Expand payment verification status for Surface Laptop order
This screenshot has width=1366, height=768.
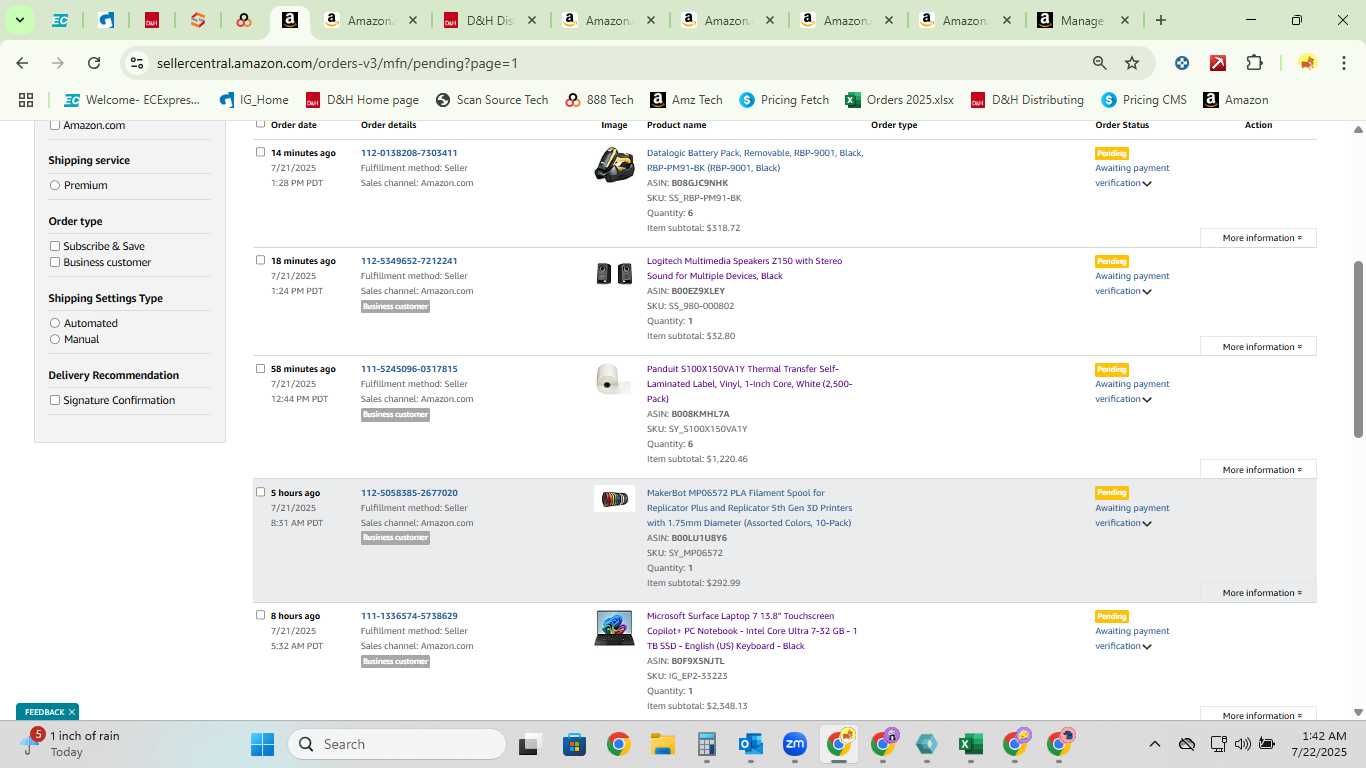pos(1147,646)
